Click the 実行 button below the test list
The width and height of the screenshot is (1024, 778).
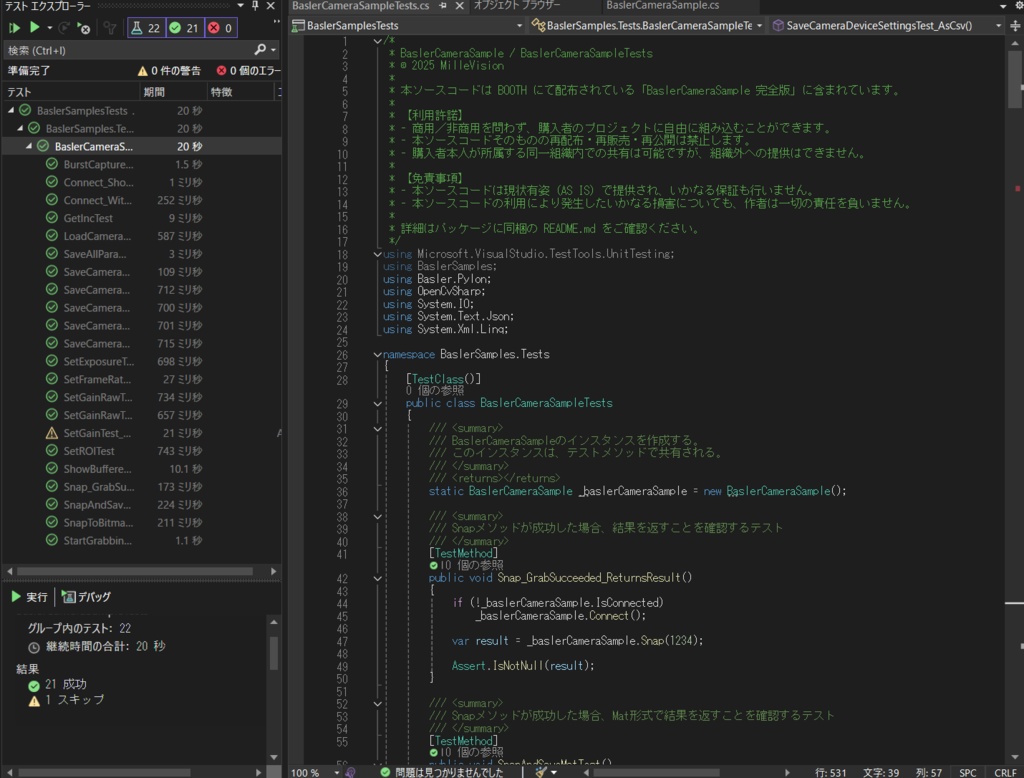pos(30,597)
